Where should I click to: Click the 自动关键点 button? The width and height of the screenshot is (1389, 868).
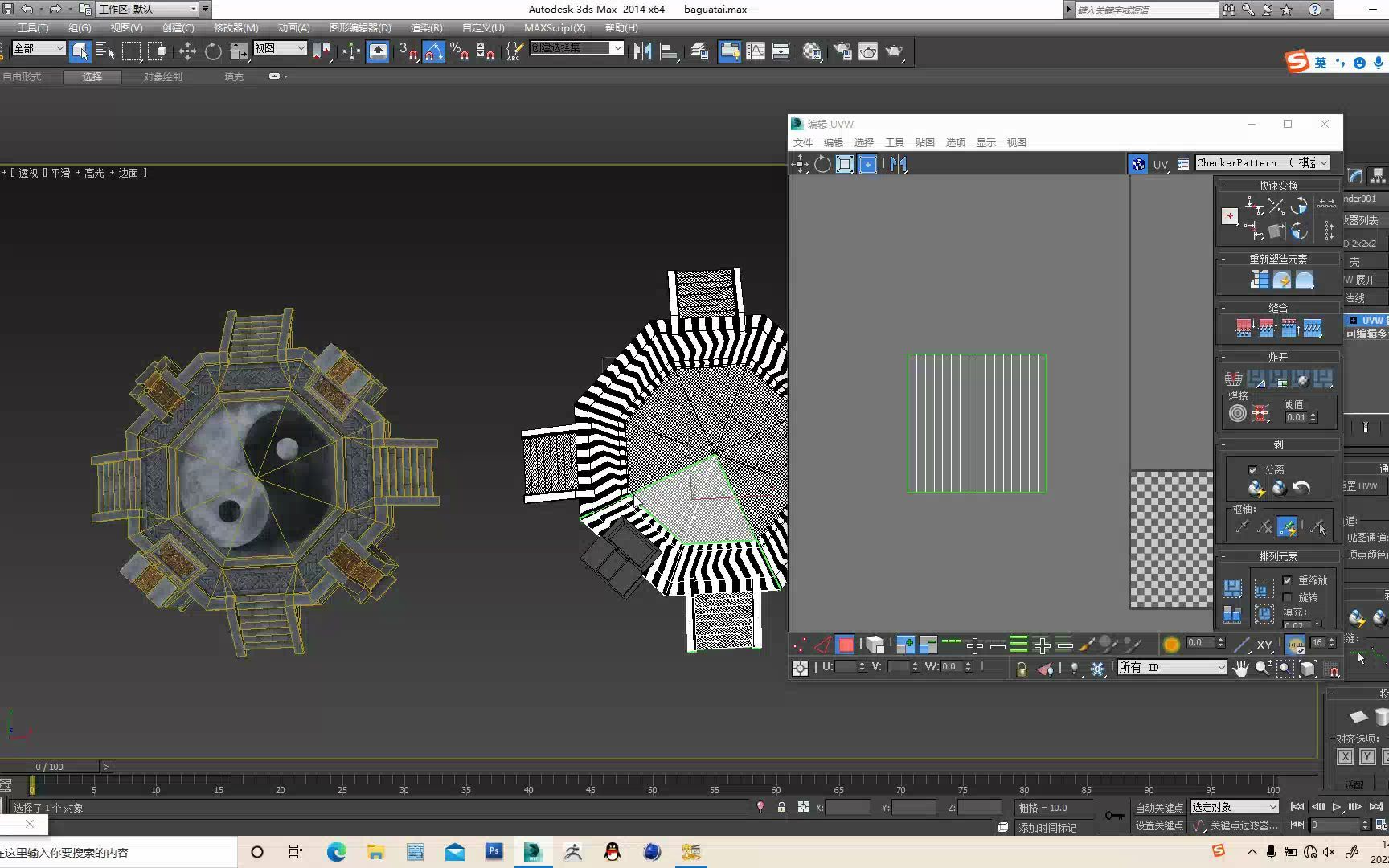1159,808
